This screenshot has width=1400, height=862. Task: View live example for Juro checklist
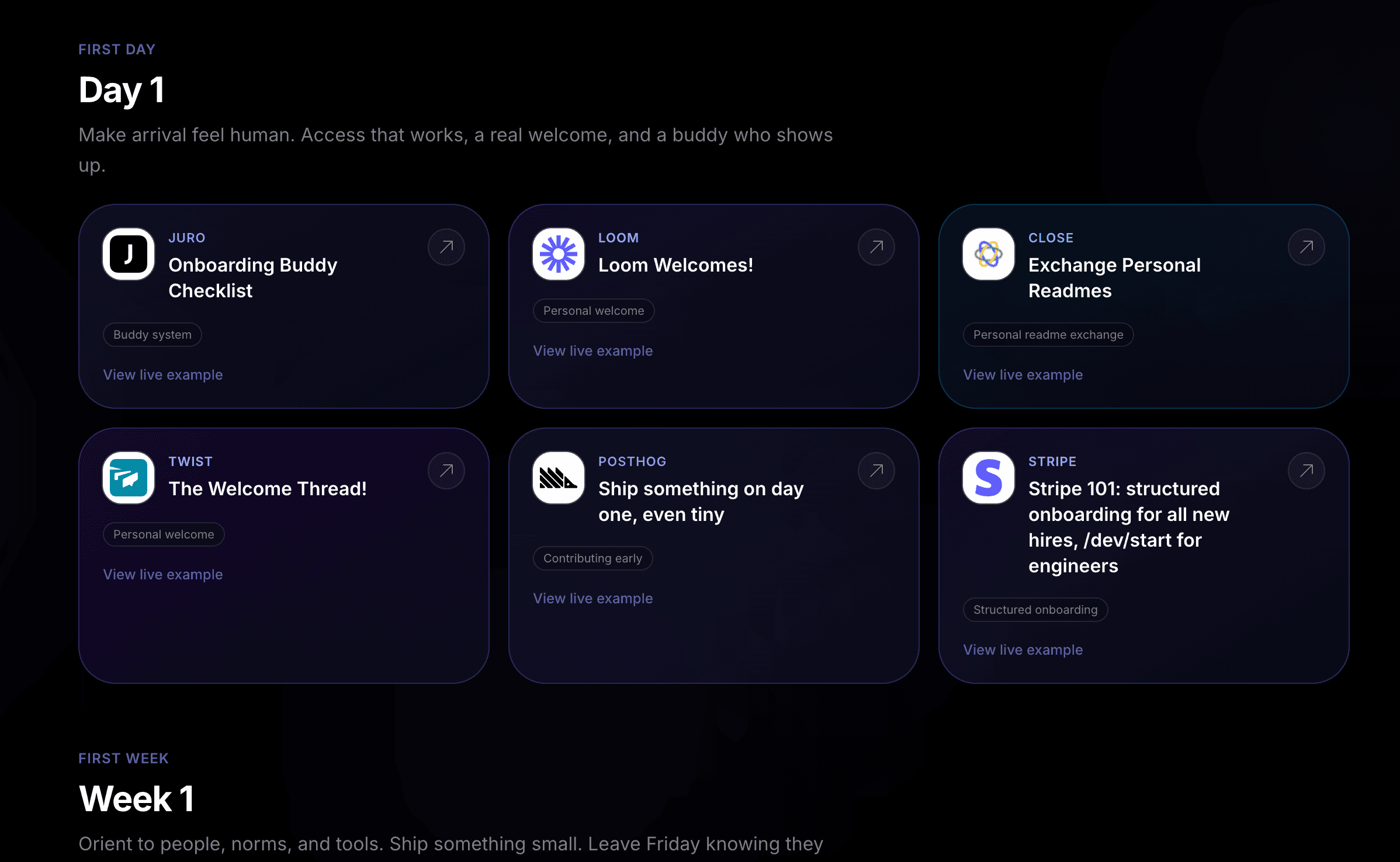click(x=163, y=375)
